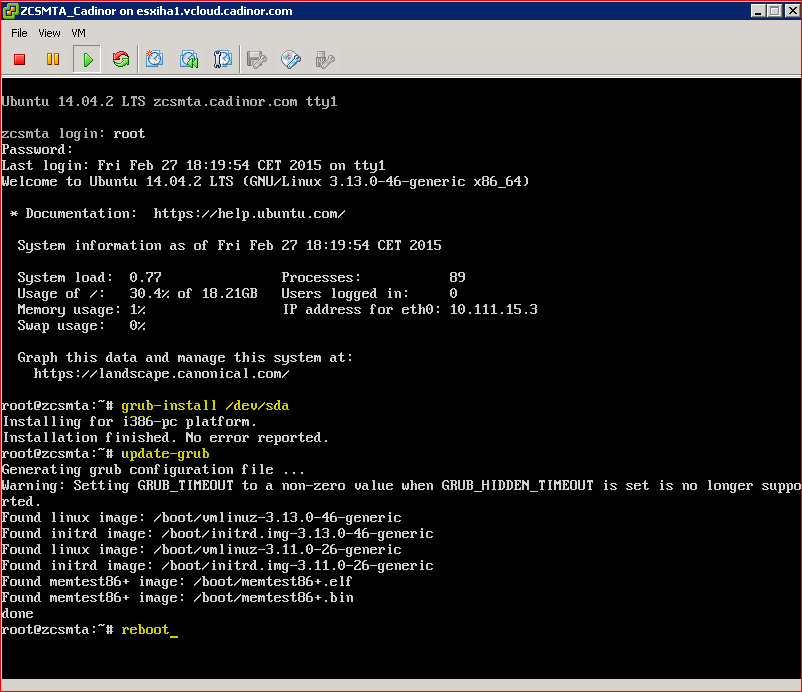
Task: Click the 'System load: 0.77' text
Action: click(x=90, y=277)
